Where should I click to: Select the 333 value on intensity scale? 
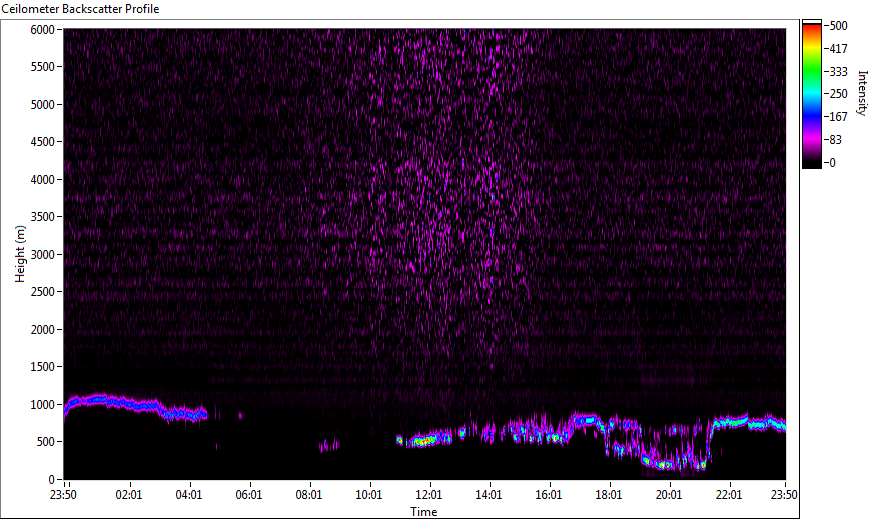pyautogui.click(x=838, y=71)
